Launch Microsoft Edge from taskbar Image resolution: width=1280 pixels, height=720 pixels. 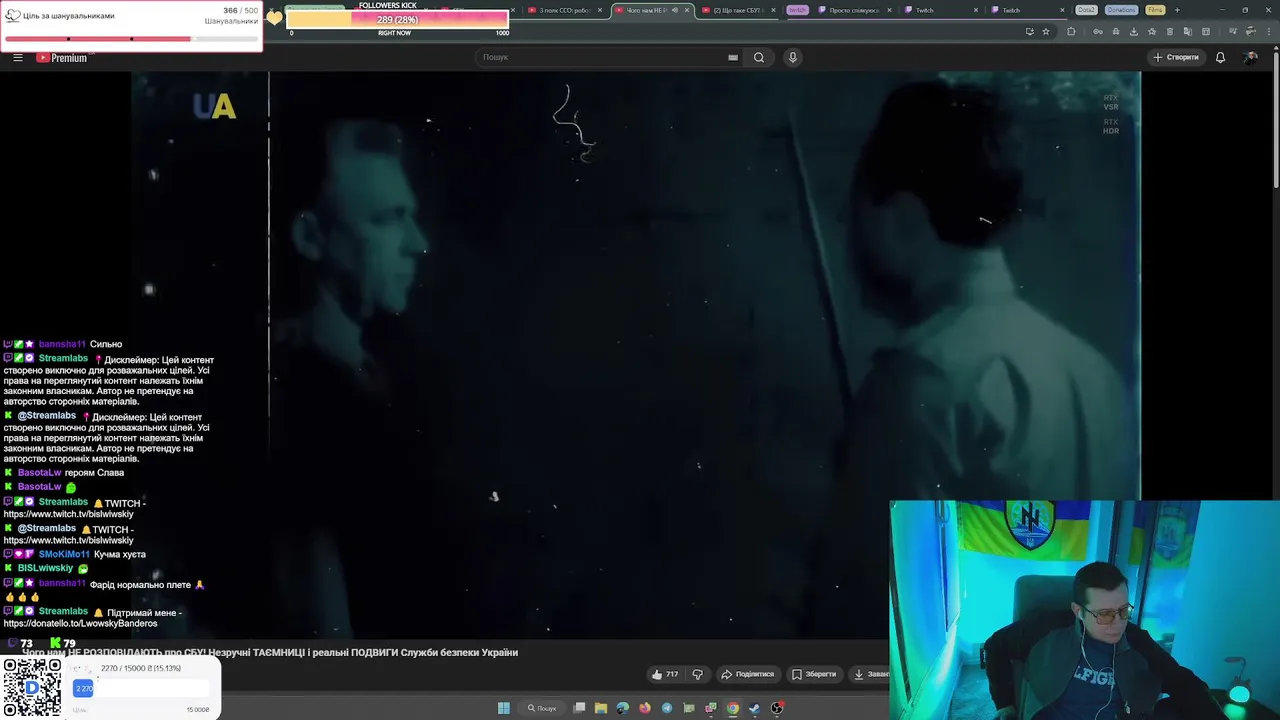coord(623,708)
